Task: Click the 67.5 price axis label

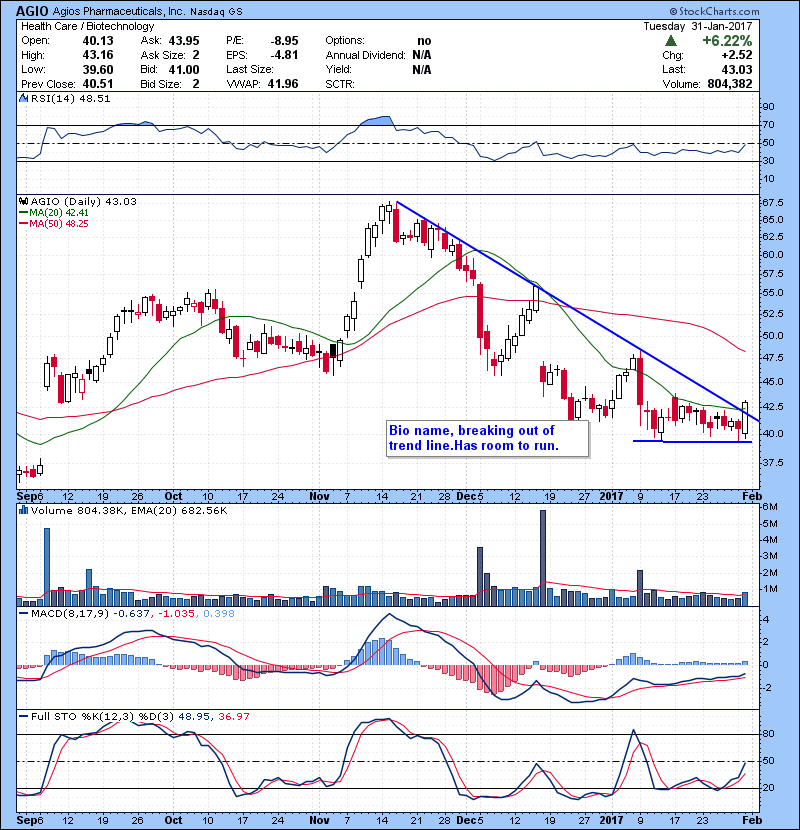Action: point(774,203)
